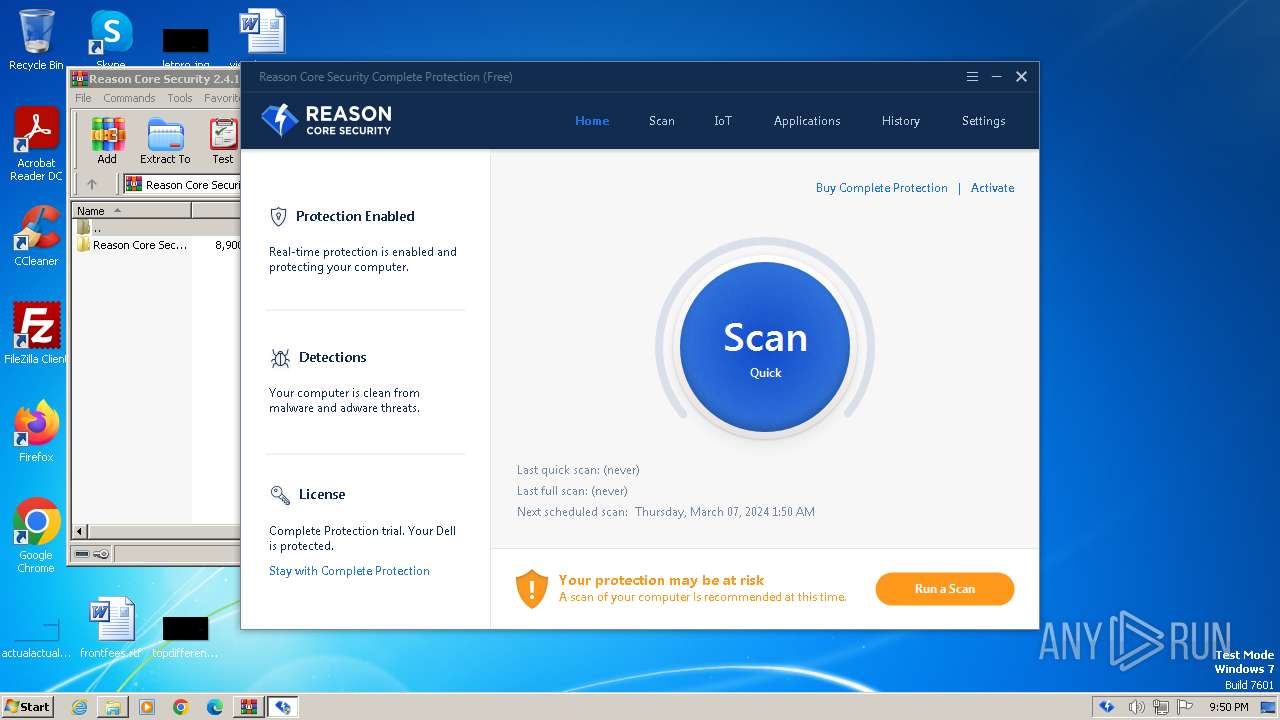Select the FileZilla Client desktop icon
This screenshot has height=720, width=1280.
point(36,333)
